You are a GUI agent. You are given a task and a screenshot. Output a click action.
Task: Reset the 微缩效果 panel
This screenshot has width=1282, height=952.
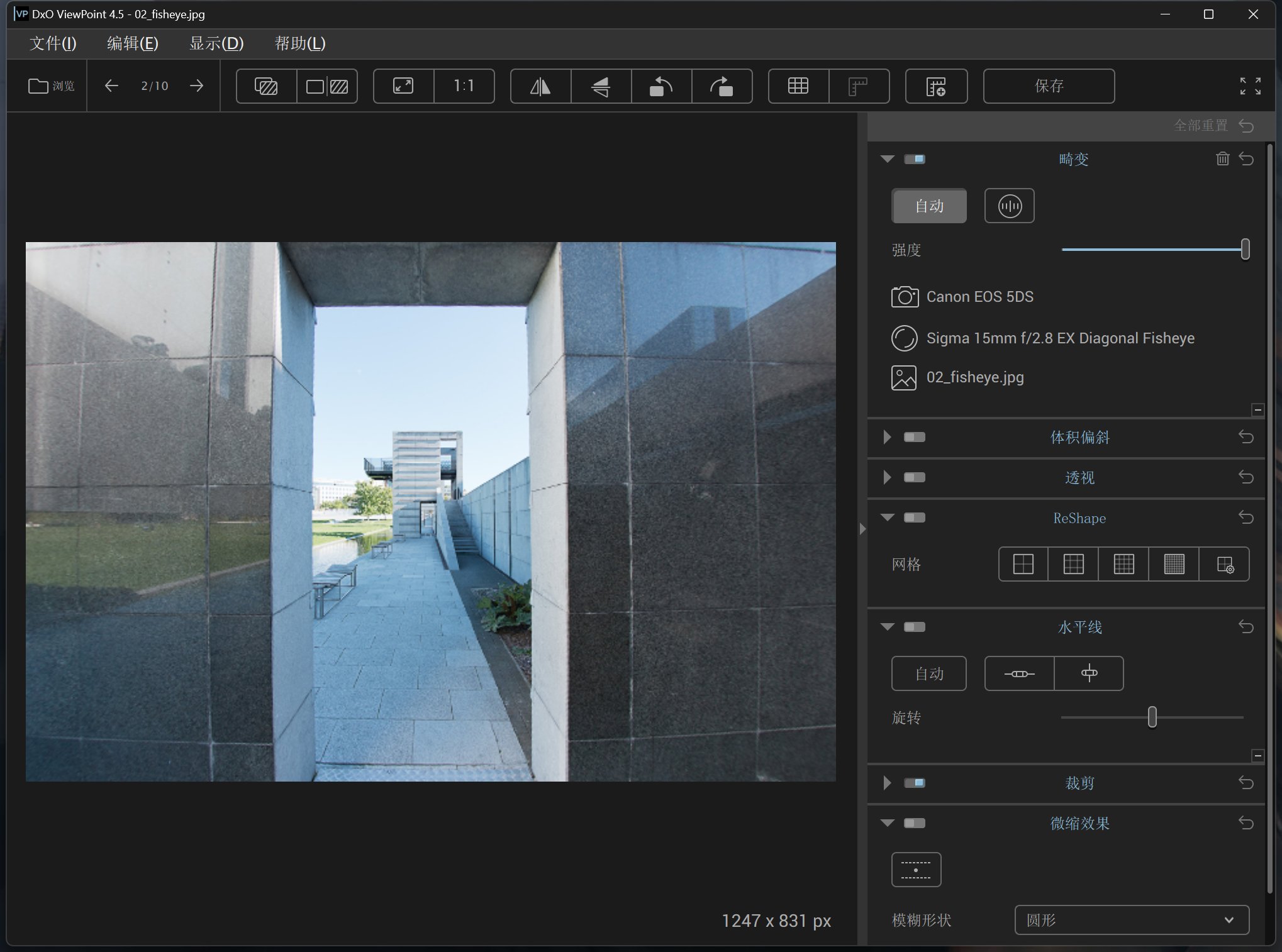[1246, 823]
